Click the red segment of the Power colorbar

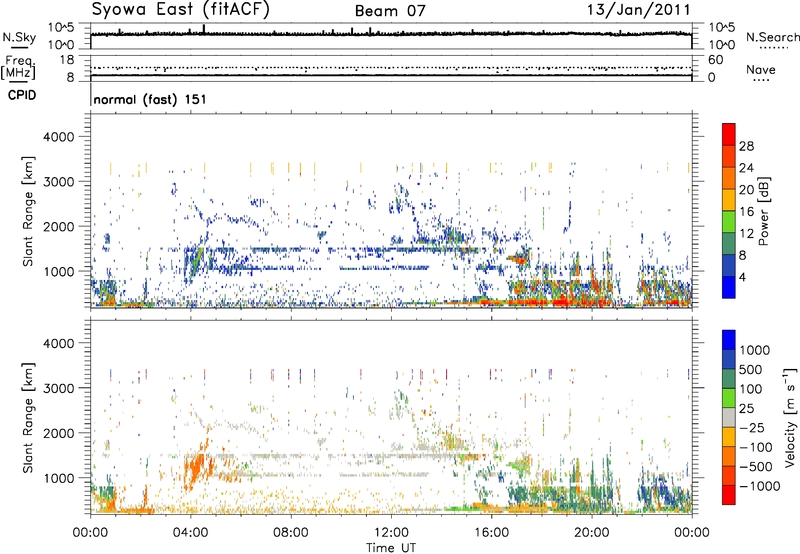click(729, 134)
